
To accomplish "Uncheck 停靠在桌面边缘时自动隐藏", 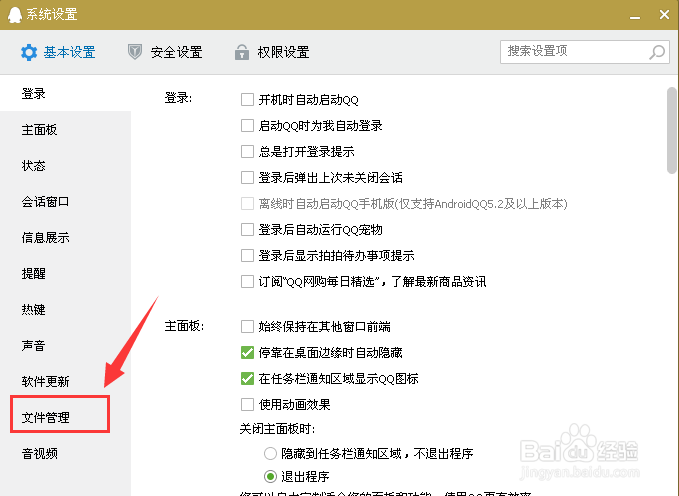I will pyautogui.click(x=247, y=353).
